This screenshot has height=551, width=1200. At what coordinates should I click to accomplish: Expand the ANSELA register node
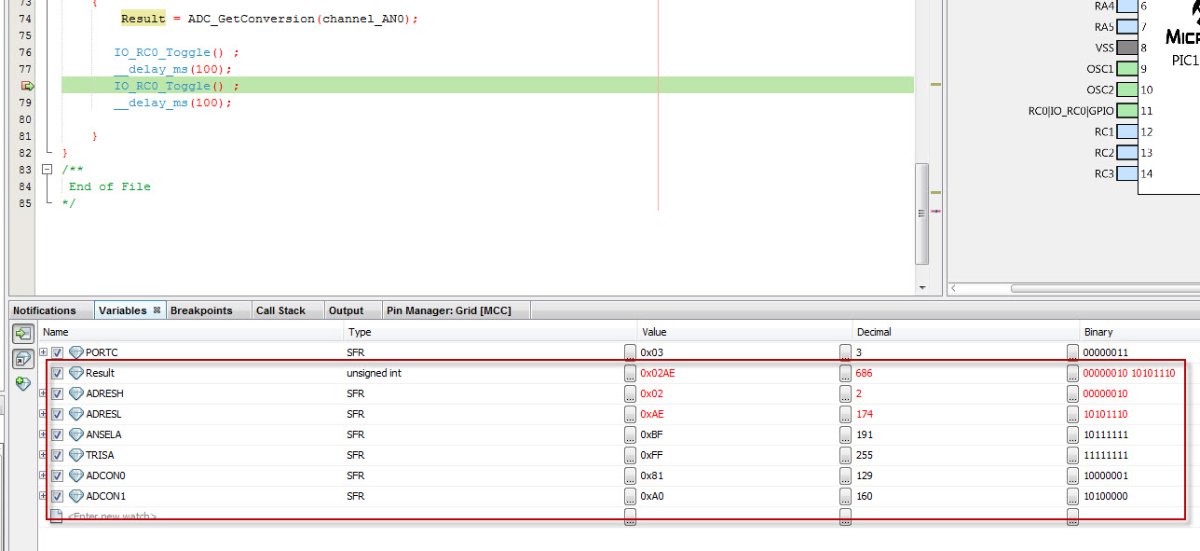pos(43,434)
